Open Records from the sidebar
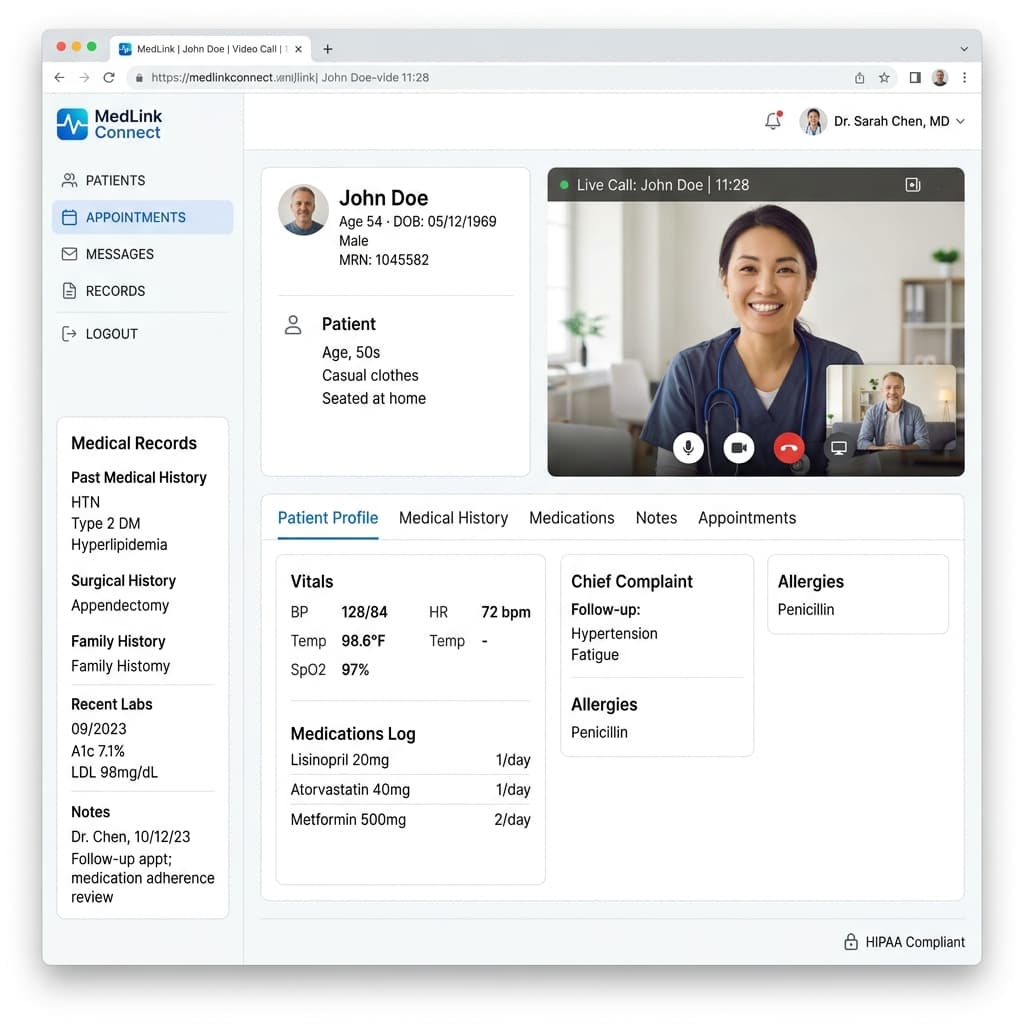Viewport: 1024px width, 1024px height. [x=142, y=291]
